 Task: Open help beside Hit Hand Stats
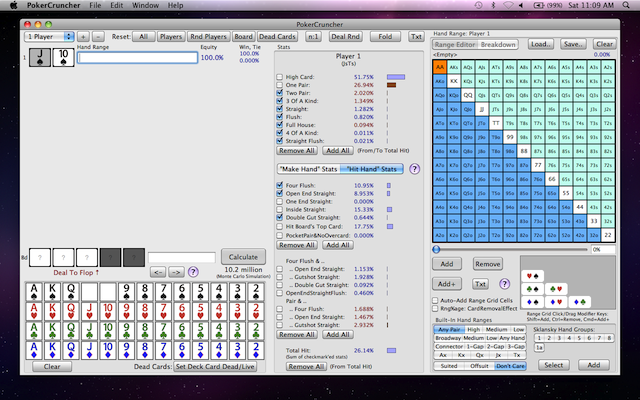[414, 169]
